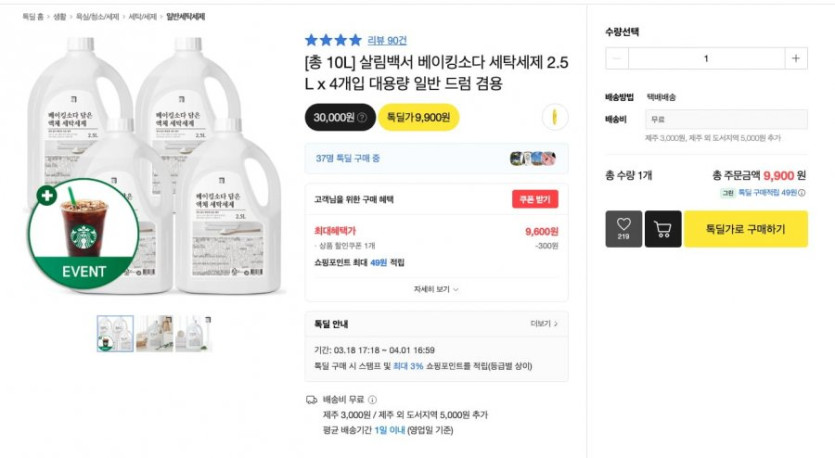835x458 pixels.
Task: Click the red 쿠폰 받기 button
Action: (x=534, y=199)
